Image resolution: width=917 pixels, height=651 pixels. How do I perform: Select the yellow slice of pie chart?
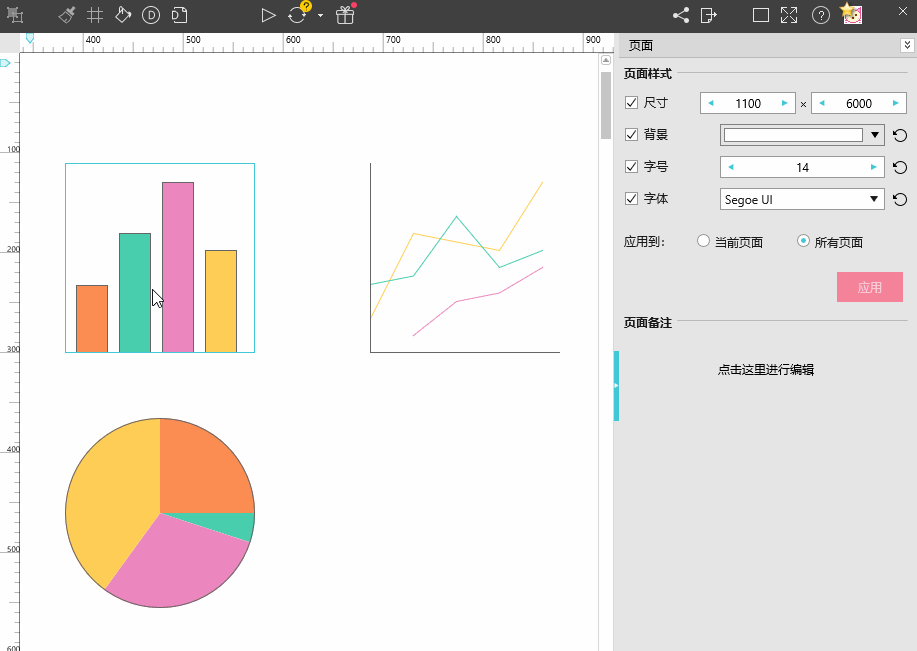111,497
